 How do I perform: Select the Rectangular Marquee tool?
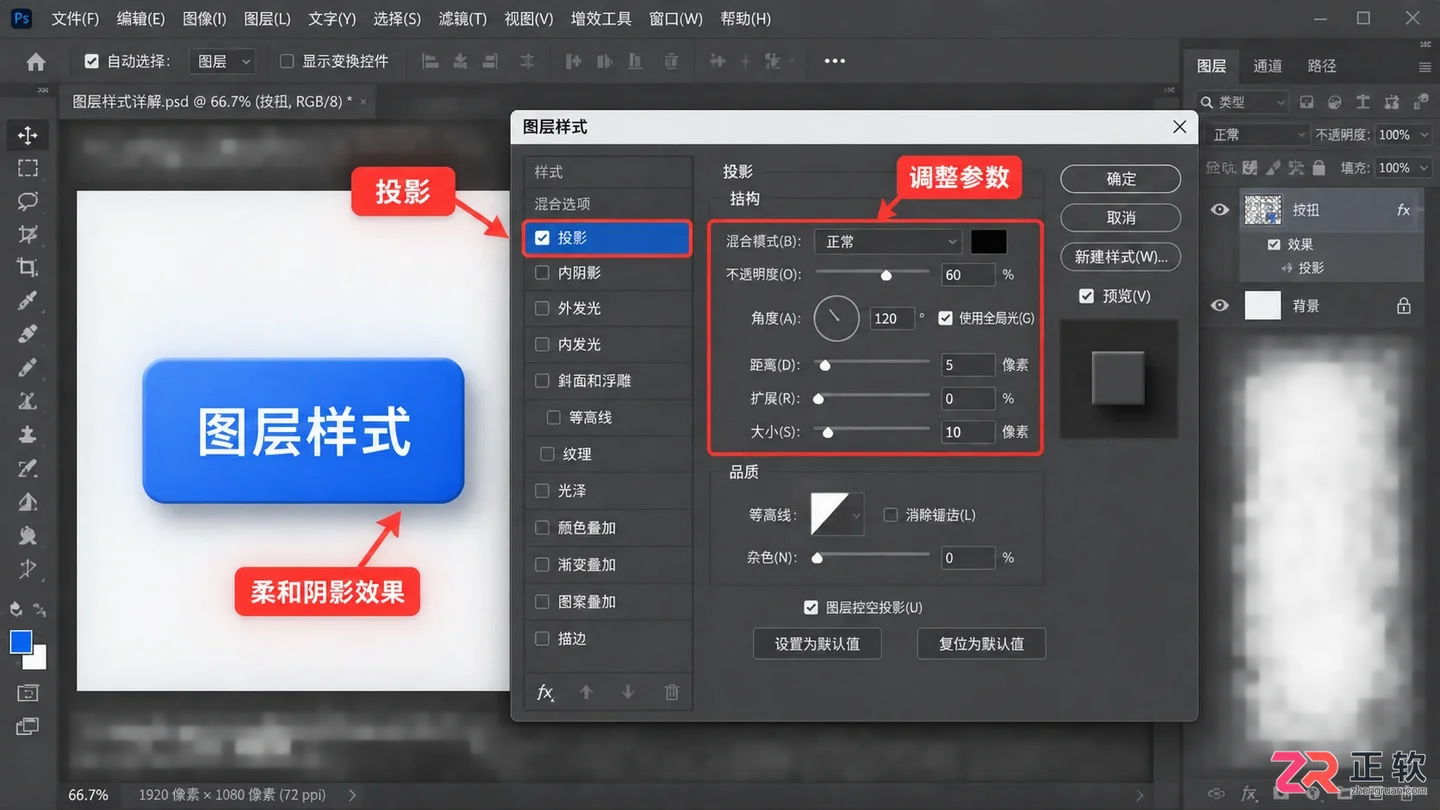(x=28, y=168)
